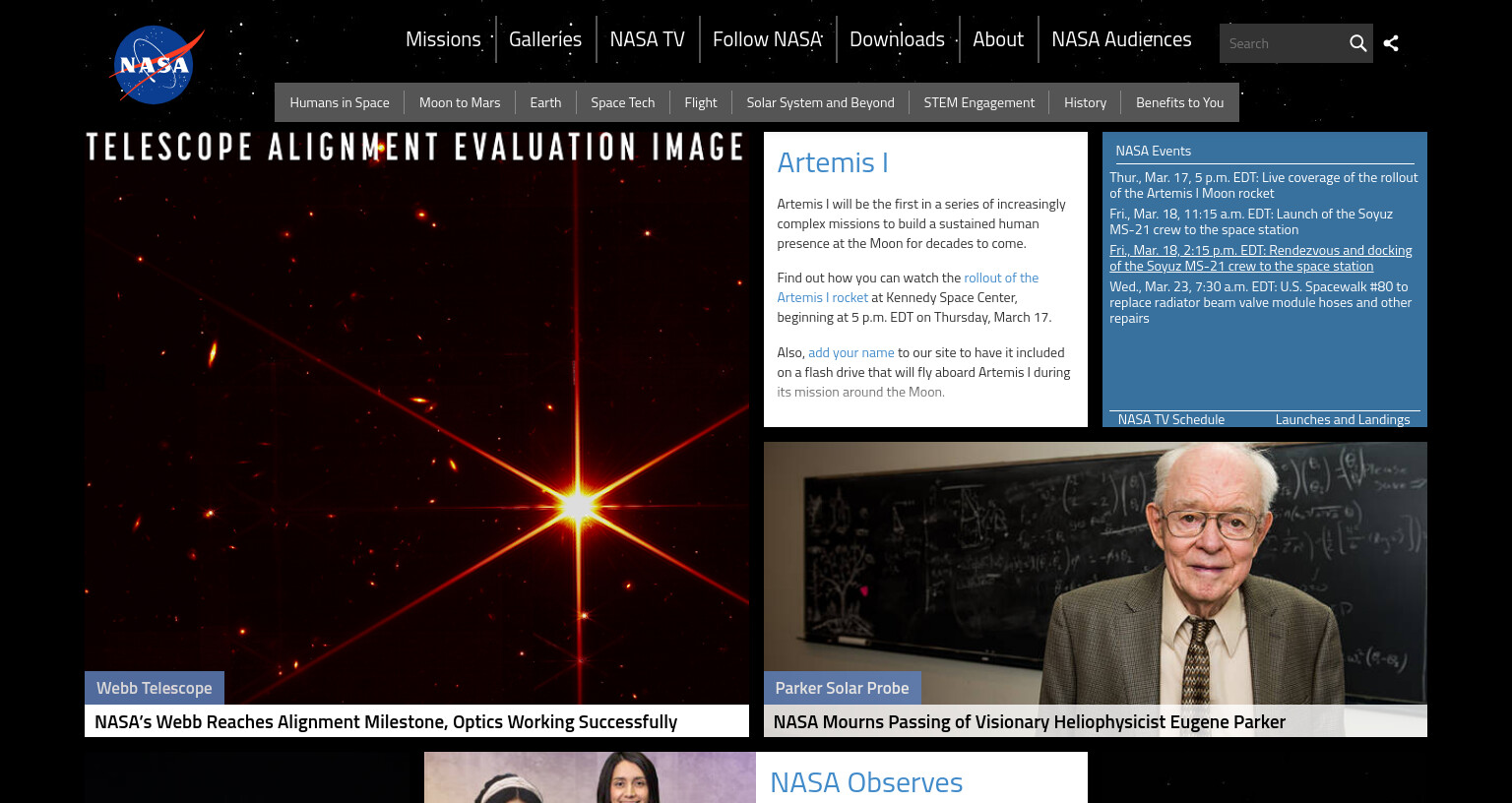The image size is (1512, 803).
Task: Click the NASA meatball logo
Action: pyautogui.click(x=157, y=65)
